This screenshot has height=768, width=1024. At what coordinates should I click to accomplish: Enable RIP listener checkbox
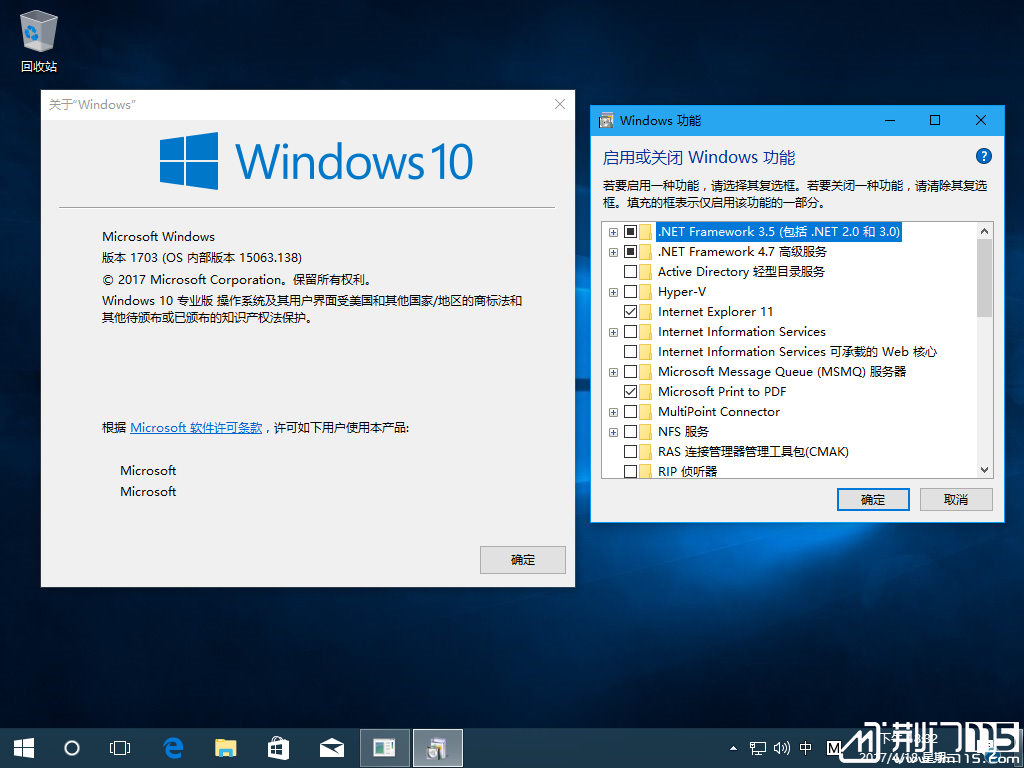click(x=630, y=472)
